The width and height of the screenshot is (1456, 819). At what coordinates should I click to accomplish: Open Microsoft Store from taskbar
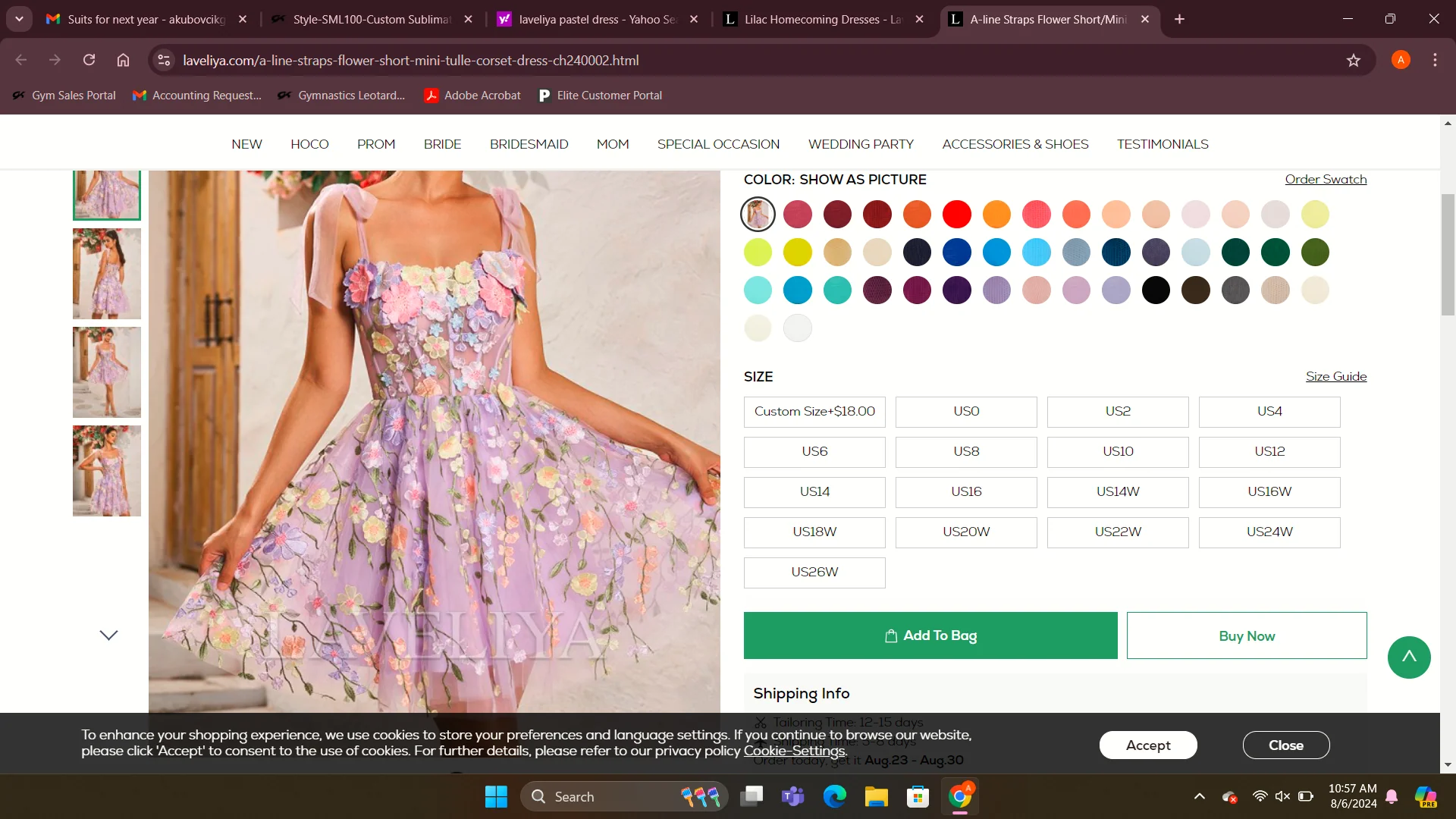click(918, 796)
